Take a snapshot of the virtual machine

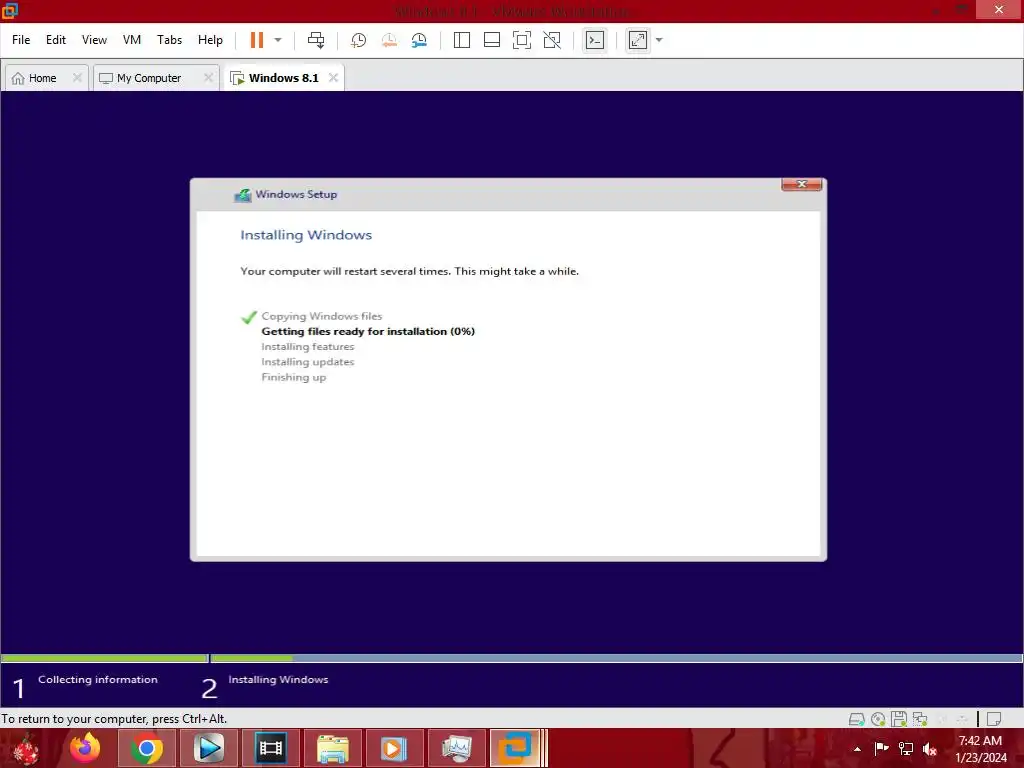tap(358, 40)
